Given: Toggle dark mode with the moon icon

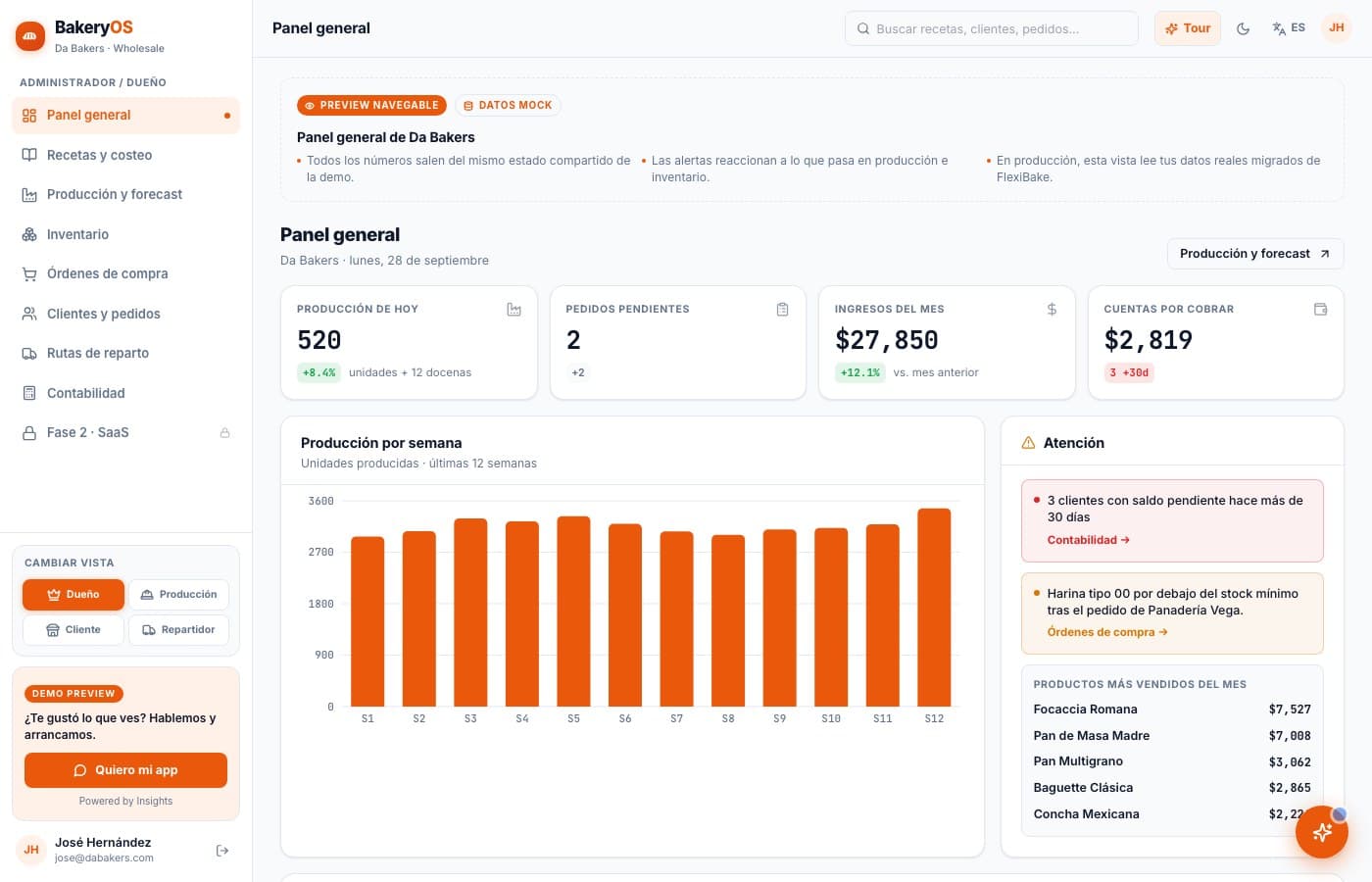Looking at the screenshot, I should (x=1243, y=28).
